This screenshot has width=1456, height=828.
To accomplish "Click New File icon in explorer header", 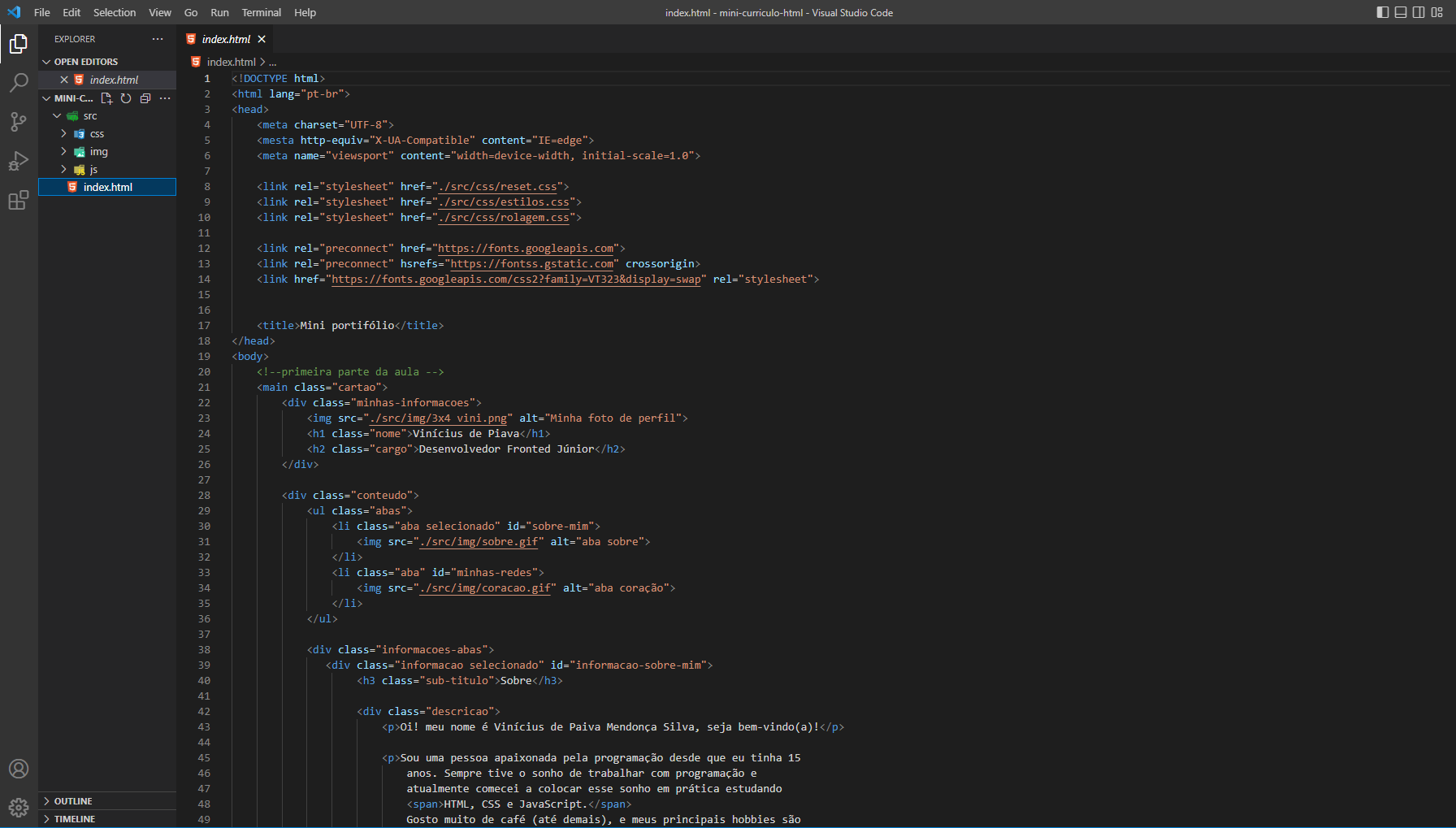I will tap(106, 98).
